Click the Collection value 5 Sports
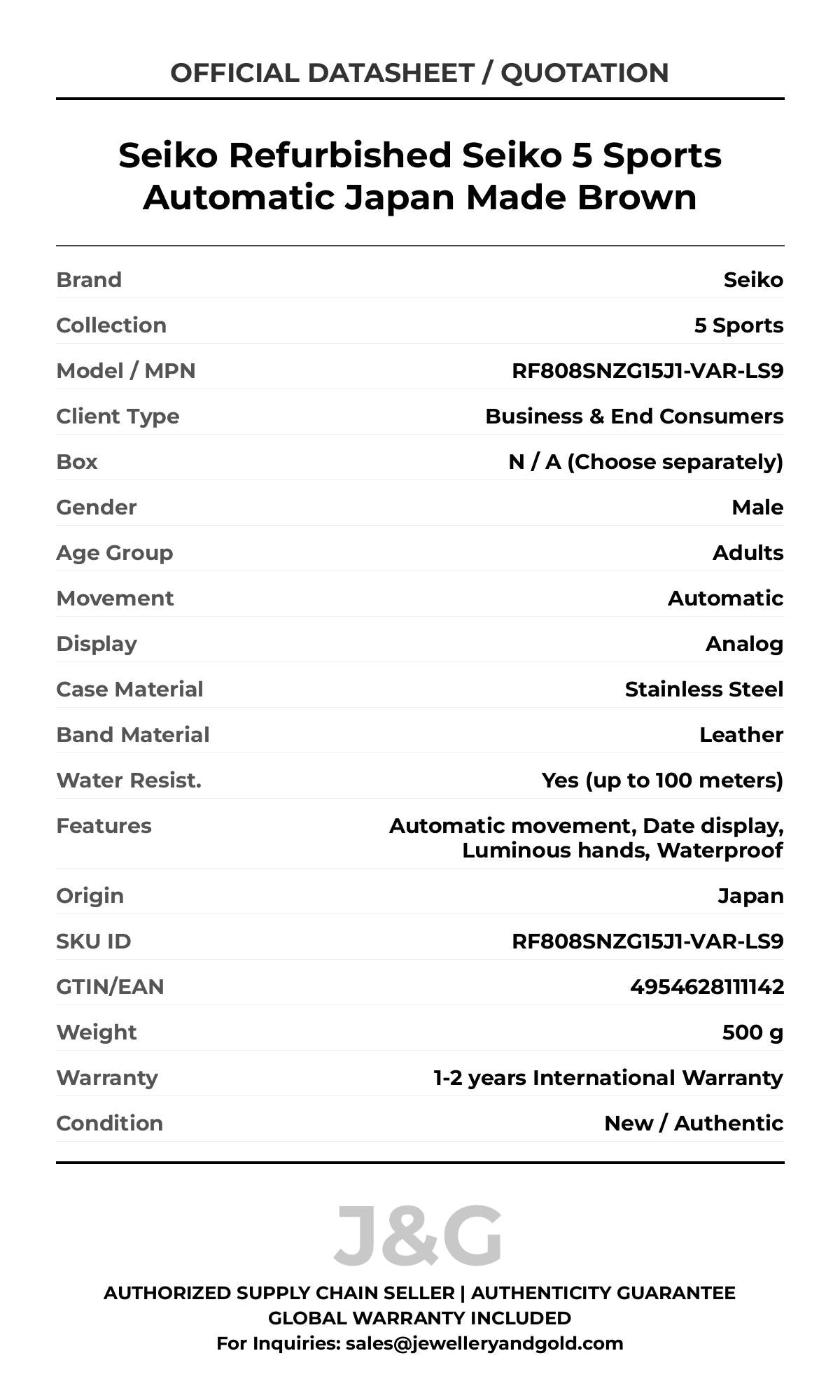Image resolution: width=840 pixels, height=1400 pixels. click(738, 325)
